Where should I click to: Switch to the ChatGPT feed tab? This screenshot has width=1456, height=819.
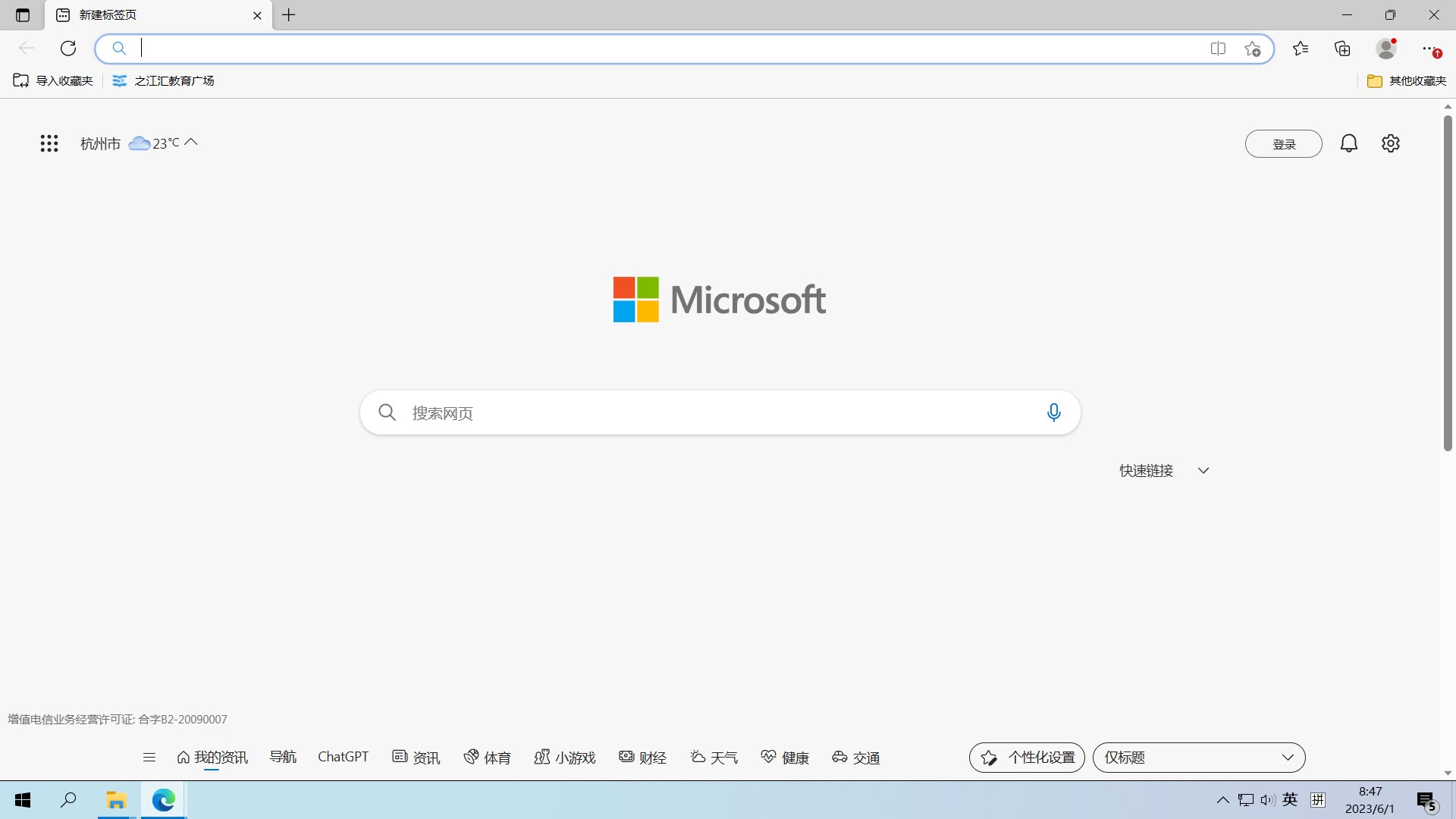click(343, 757)
